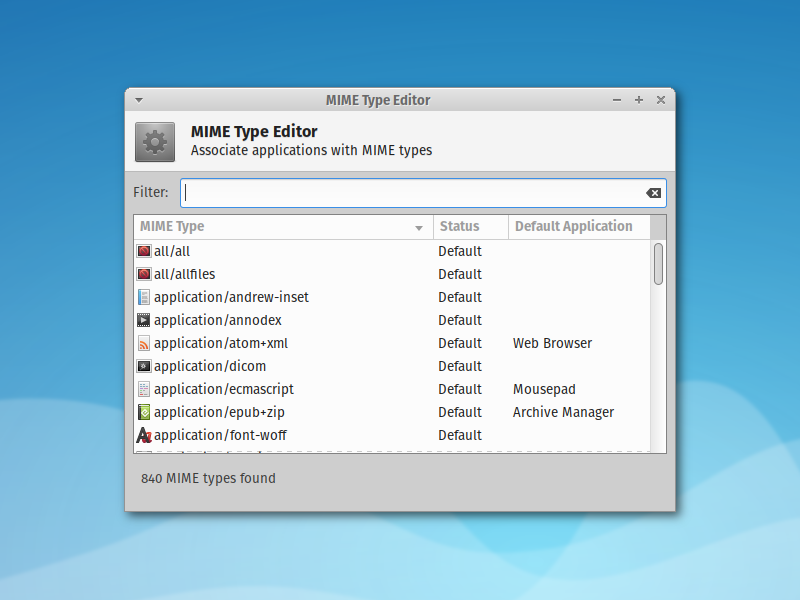This screenshot has width=800, height=600.
Task: Click the red icon beside all/all
Action: point(143,250)
